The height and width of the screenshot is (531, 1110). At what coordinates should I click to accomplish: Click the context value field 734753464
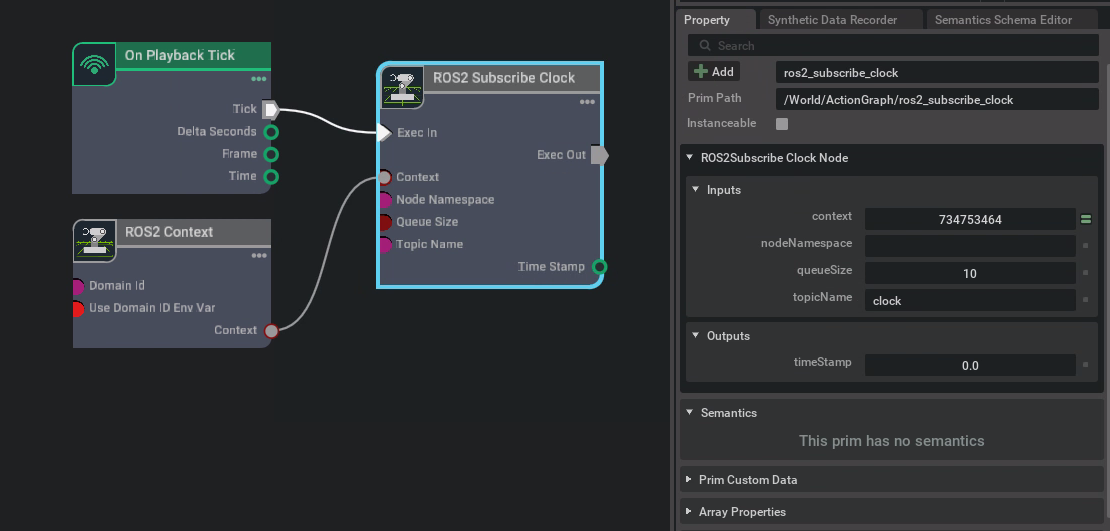pyautogui.click(x=970, y=219)
